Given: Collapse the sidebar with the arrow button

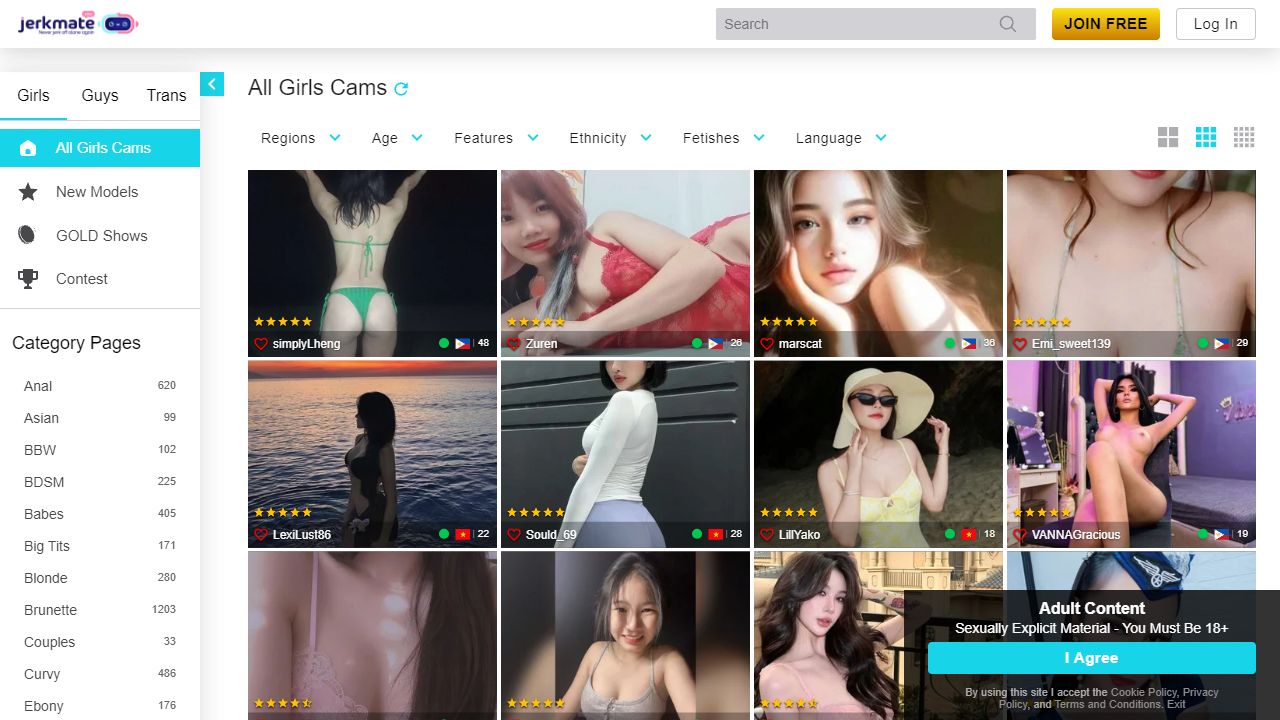Looking at the screenshot, I should click(212, 84).
